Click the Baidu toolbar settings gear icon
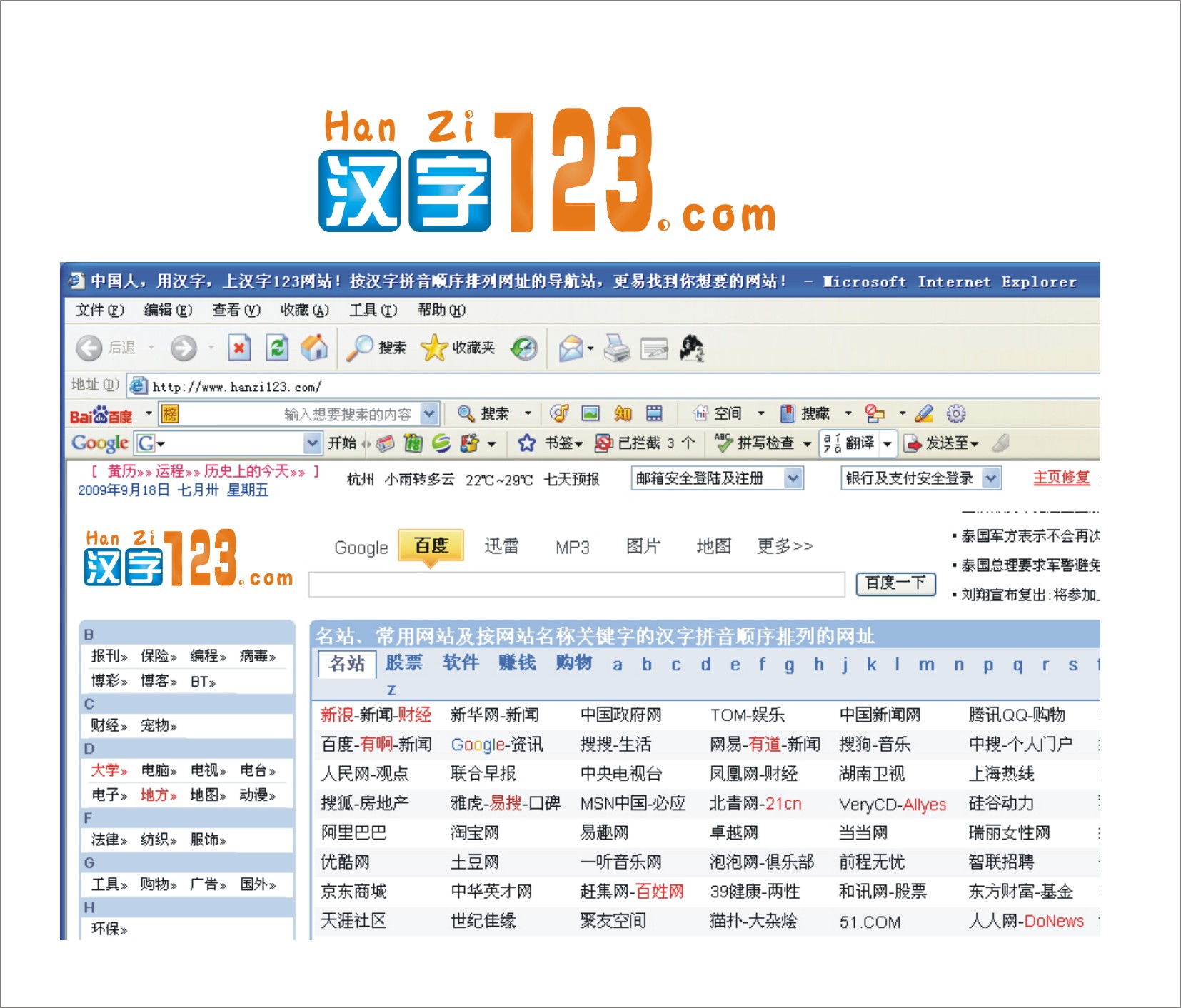 point(955,413)
